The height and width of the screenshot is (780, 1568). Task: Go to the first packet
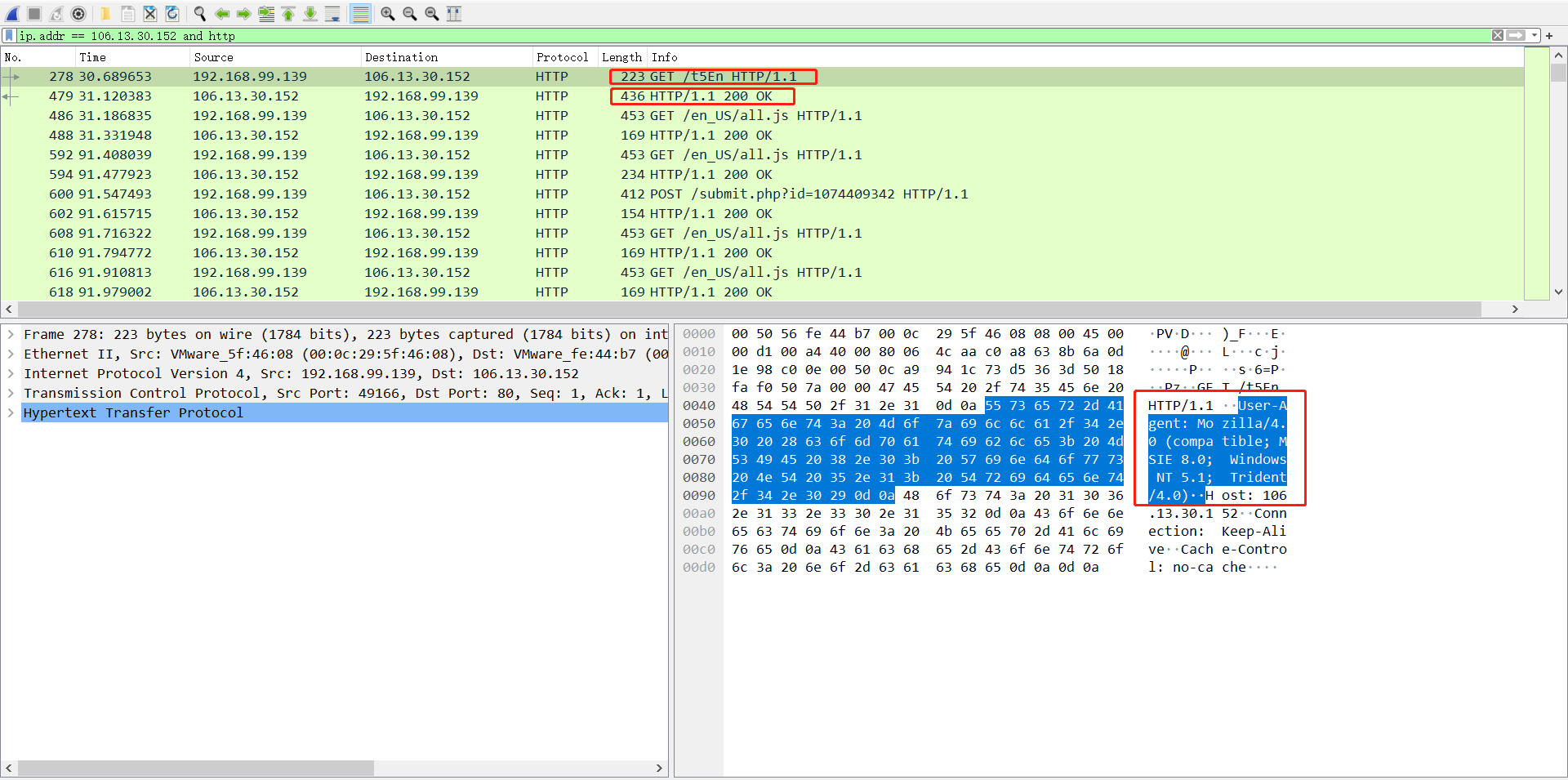click(288, 14)
